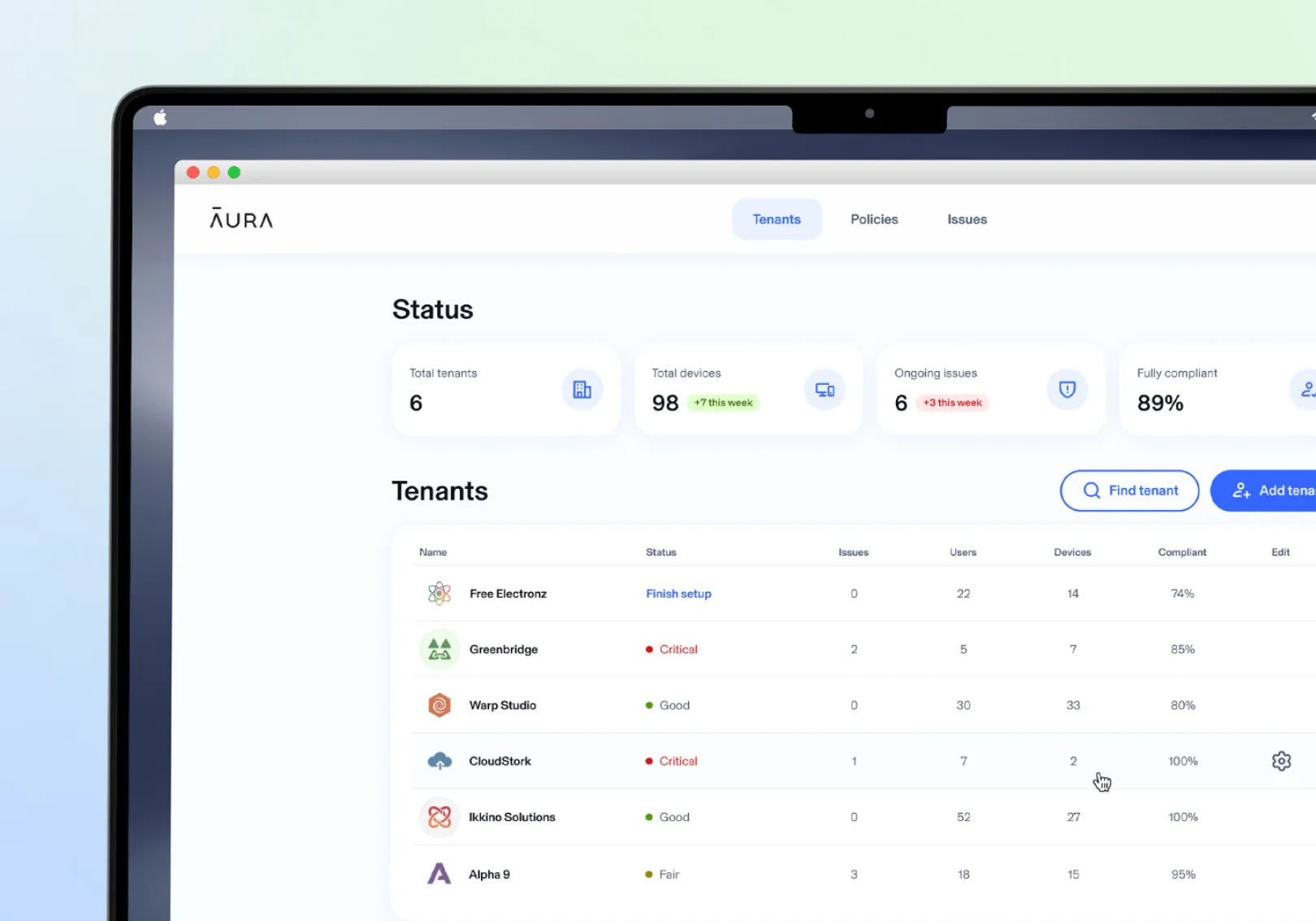Select the Free Electronz tenant name

508,594
